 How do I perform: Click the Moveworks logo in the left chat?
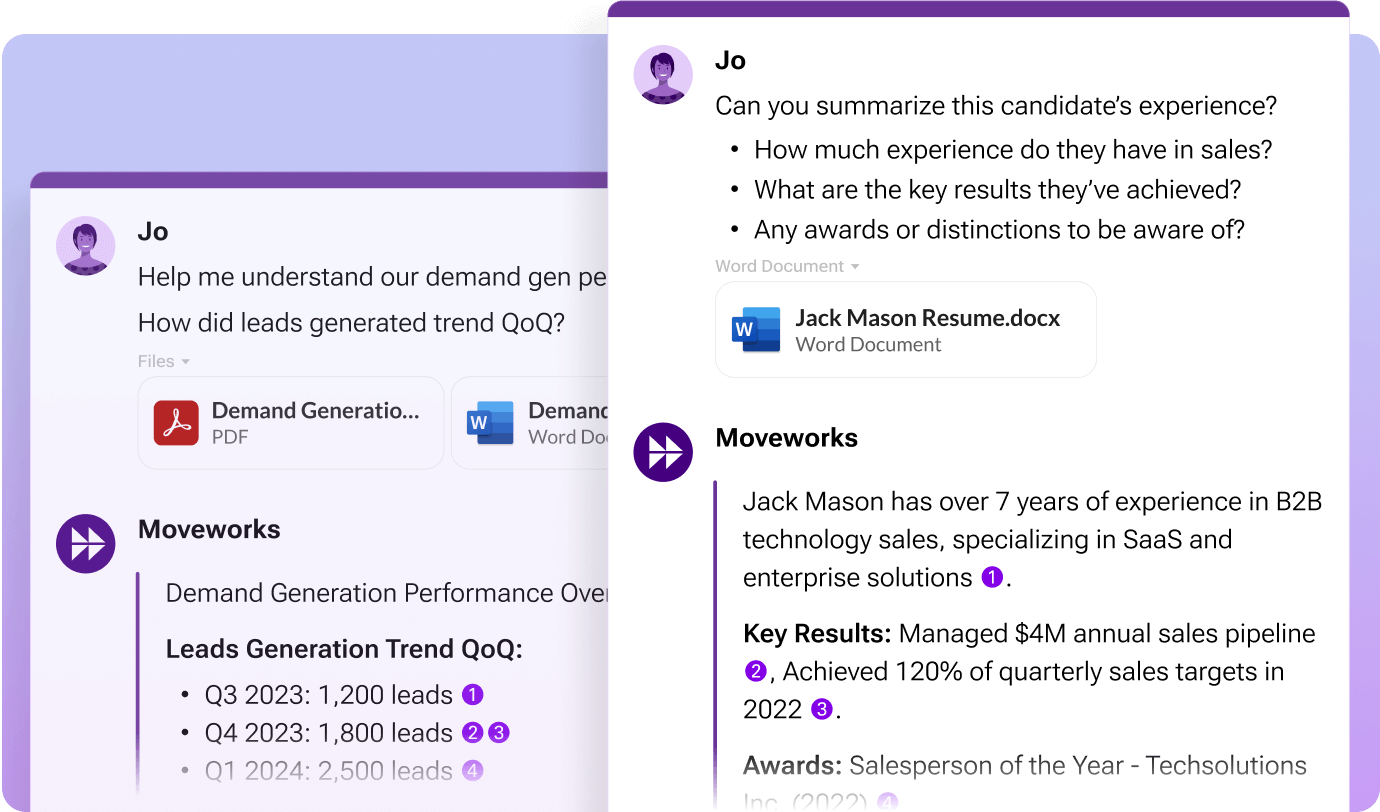85,544
